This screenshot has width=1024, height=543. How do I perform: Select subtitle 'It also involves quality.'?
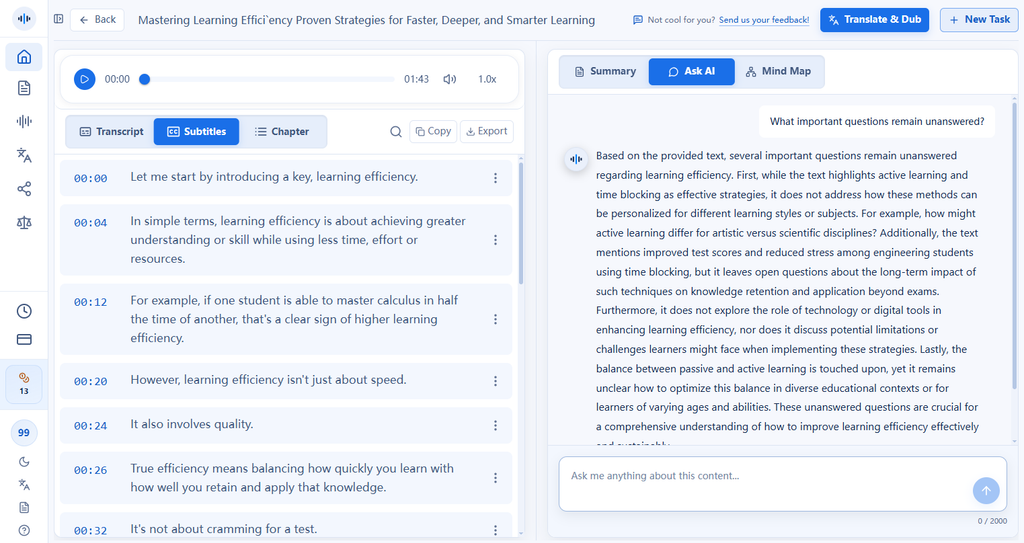tap(191, 424)
